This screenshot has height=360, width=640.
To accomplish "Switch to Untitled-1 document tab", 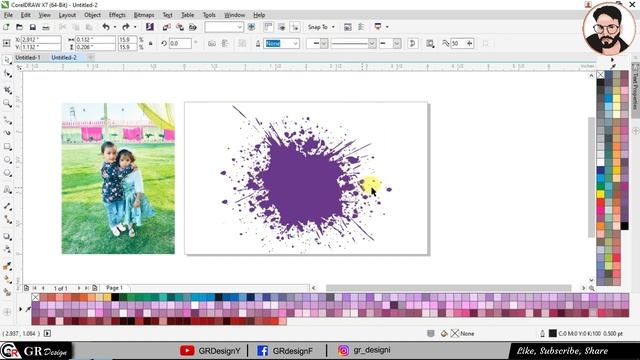I will (x=28, y=58).
